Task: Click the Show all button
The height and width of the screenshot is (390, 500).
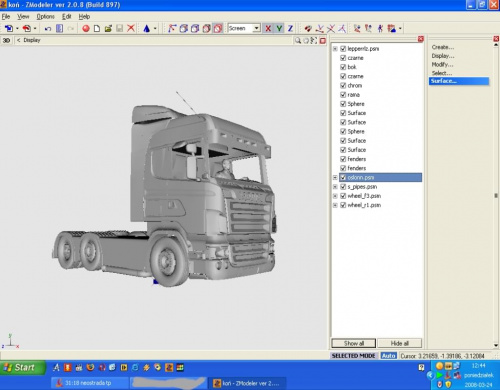Action: [354, 343]
